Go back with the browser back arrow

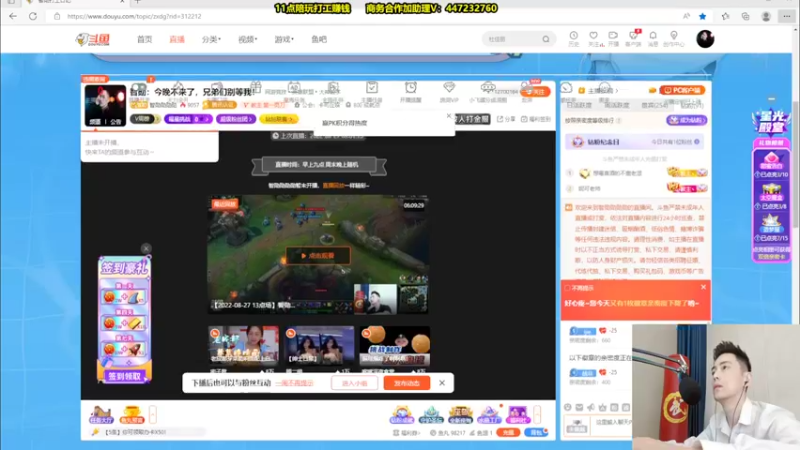click(13, 16)
